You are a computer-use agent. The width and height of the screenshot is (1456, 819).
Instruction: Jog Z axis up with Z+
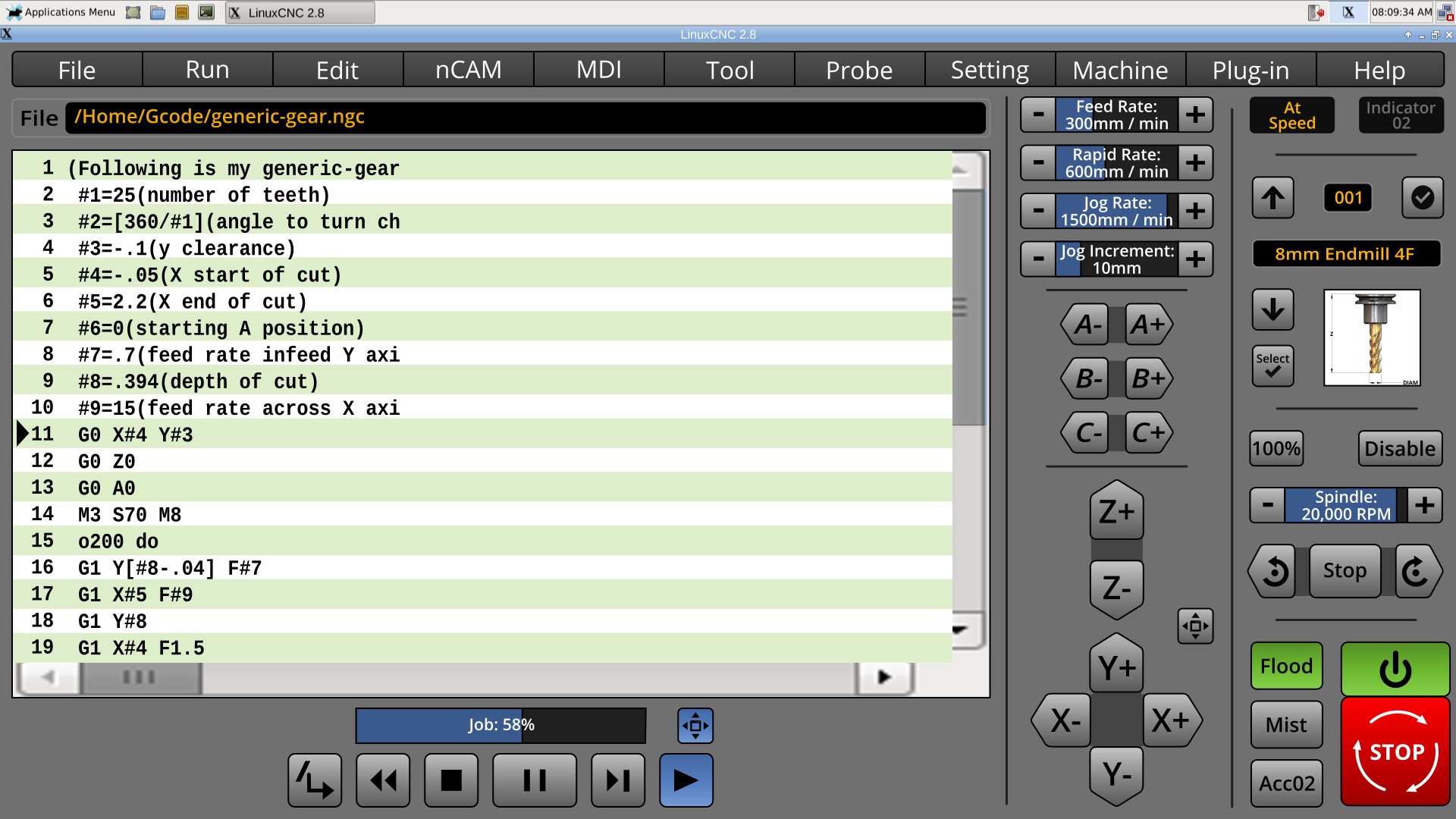1116,511
